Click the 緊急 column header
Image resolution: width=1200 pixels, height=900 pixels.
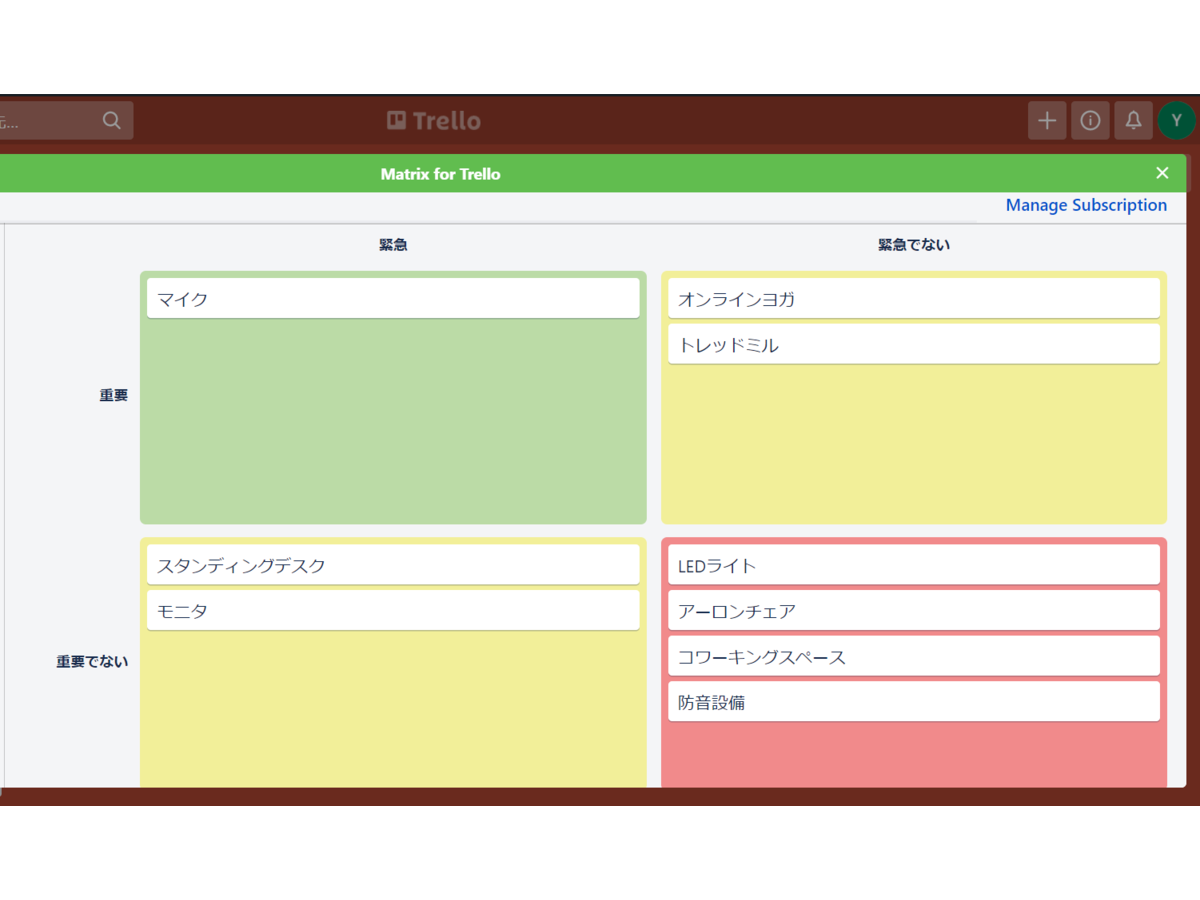coord(393,244)
